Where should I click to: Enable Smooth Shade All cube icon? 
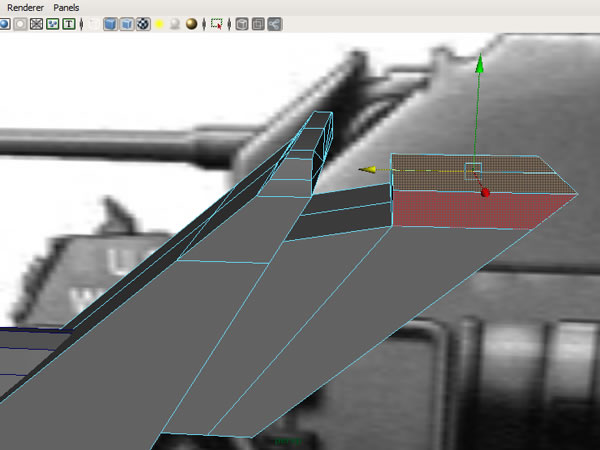click(110, 24)
